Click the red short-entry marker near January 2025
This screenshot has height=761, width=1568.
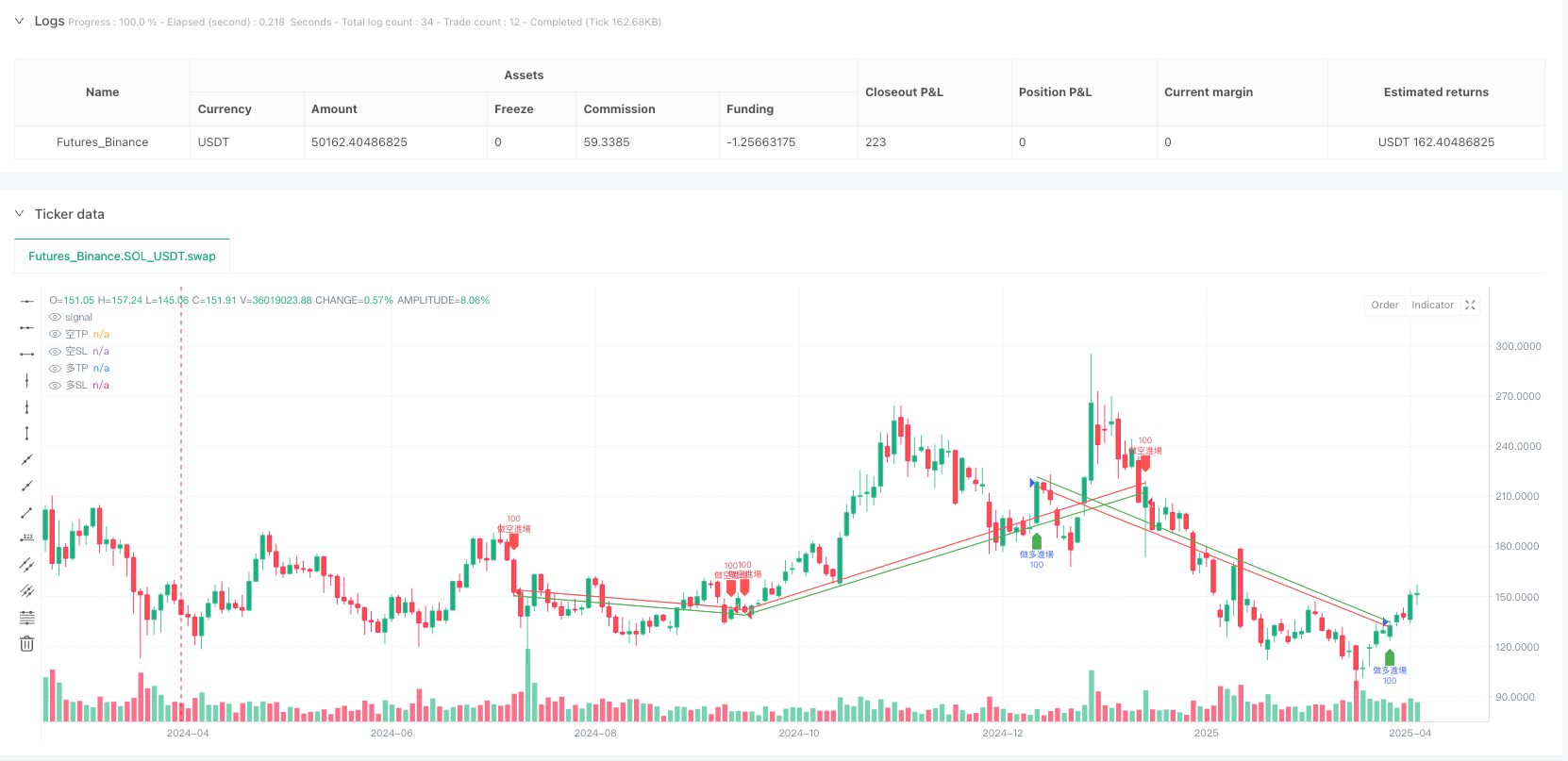click(x=1144, y=463)
